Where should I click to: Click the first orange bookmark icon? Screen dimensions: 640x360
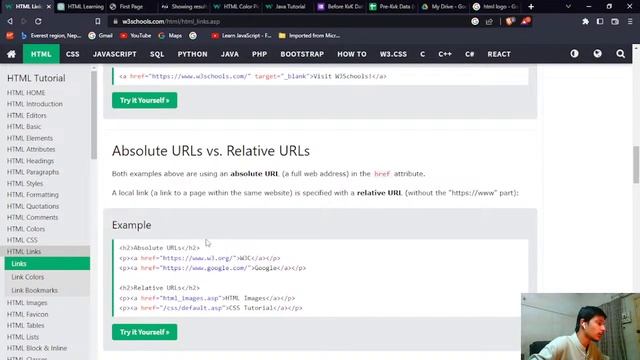[x=10, y=36]
